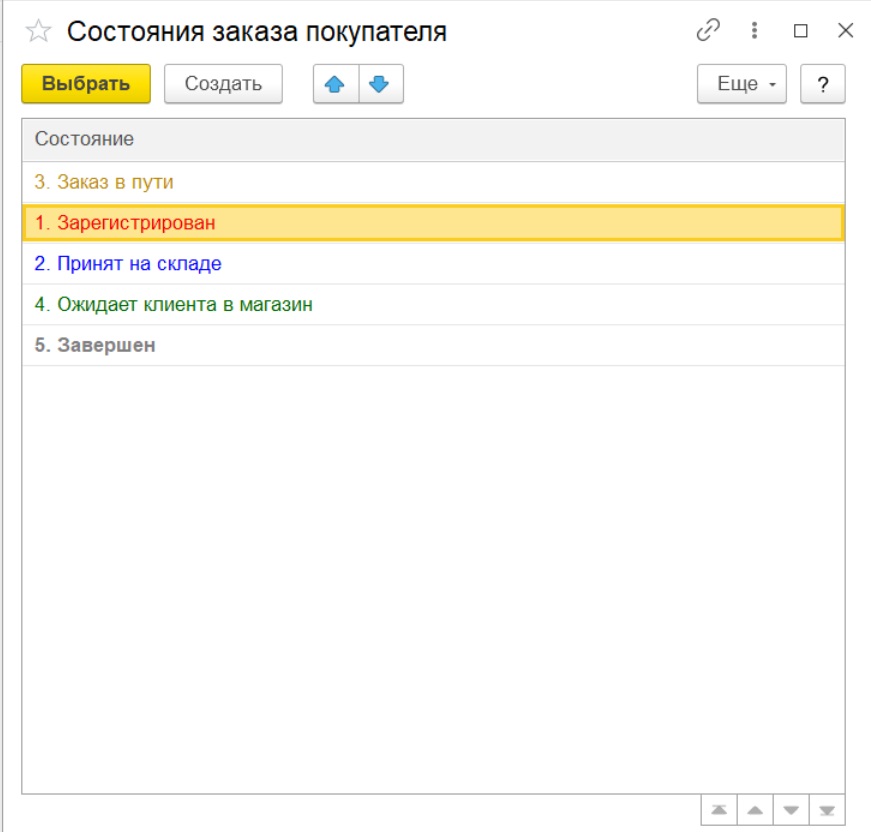Viewport: 871px width, 832px height.
Task: Open the help question mark button
Action: click(822, 84)
